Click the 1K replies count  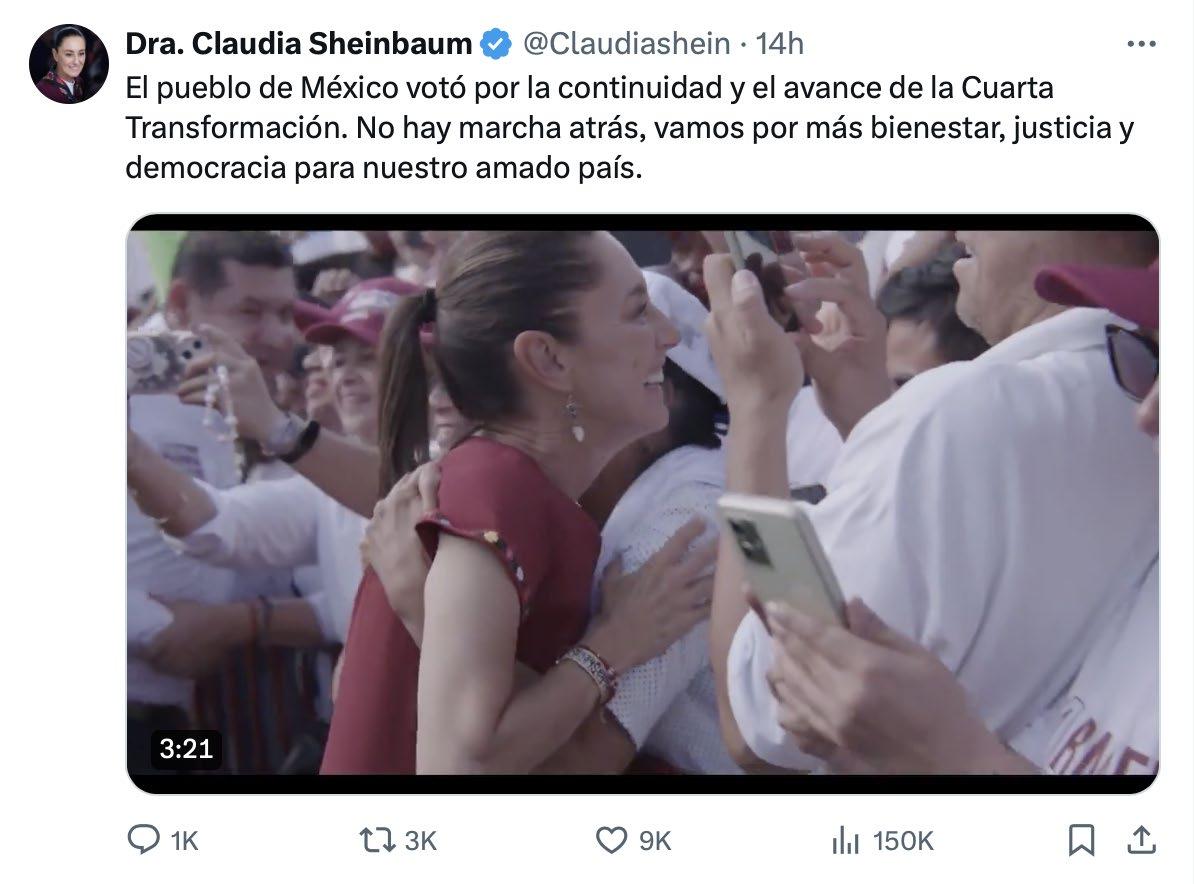pyautogui.click(x=184, y=841)
